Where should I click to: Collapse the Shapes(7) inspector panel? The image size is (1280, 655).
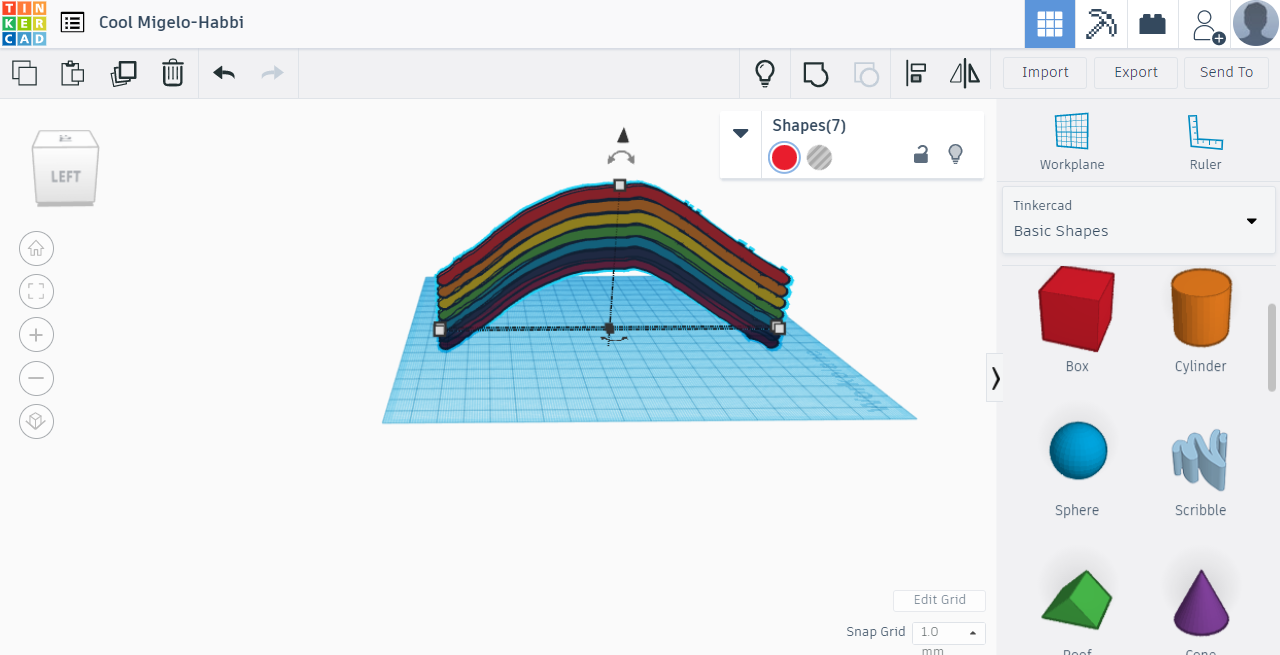pyautogui.click(x=741, y=133)
